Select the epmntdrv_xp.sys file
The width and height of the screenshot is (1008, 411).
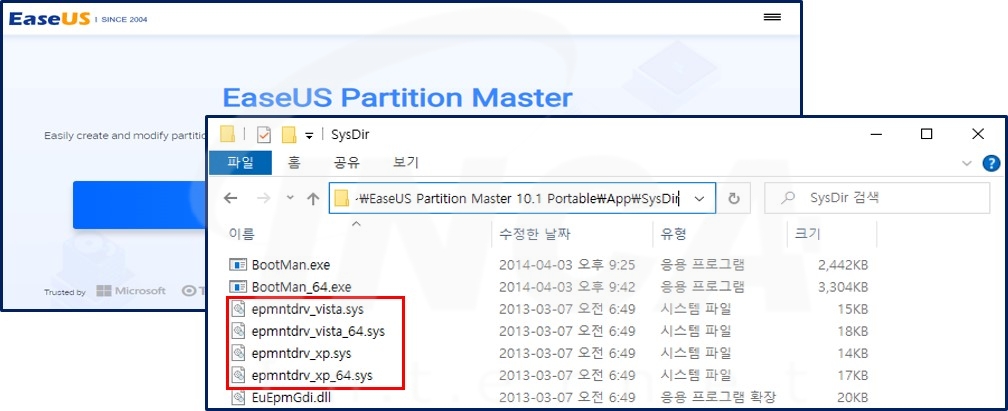click(x=302, y=353)
